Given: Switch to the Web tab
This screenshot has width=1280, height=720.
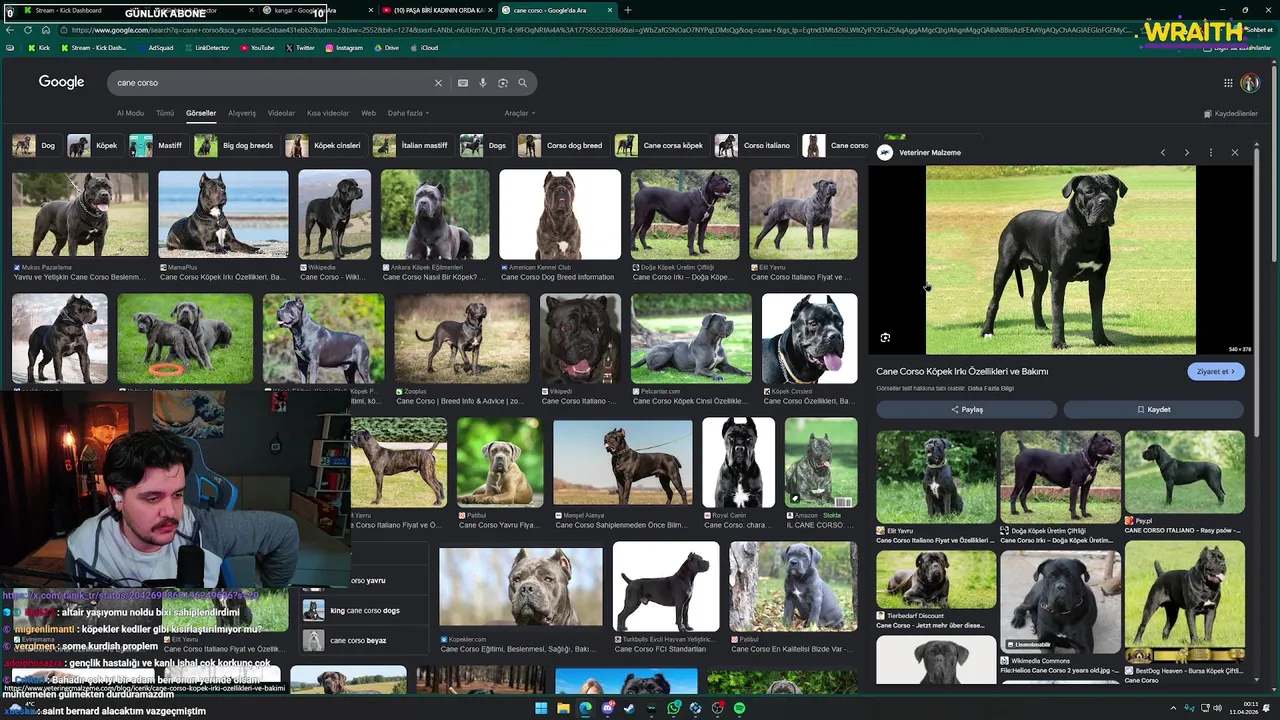Looking at the screenshot, I should 368,113.
